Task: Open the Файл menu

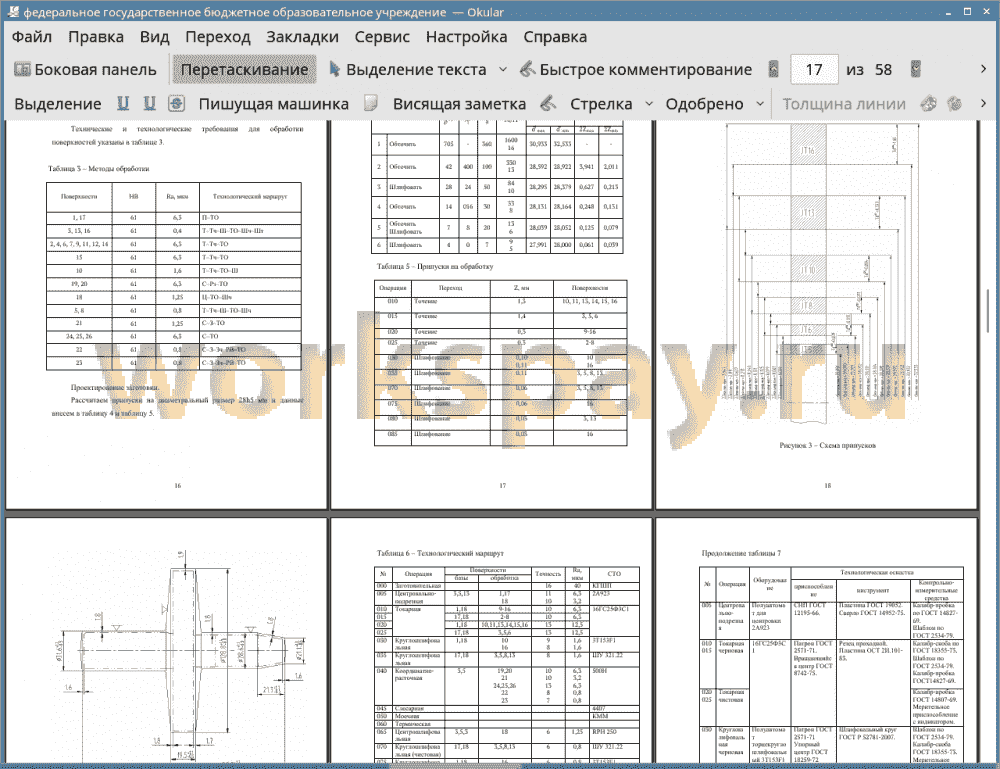Action: click(32, 37)
